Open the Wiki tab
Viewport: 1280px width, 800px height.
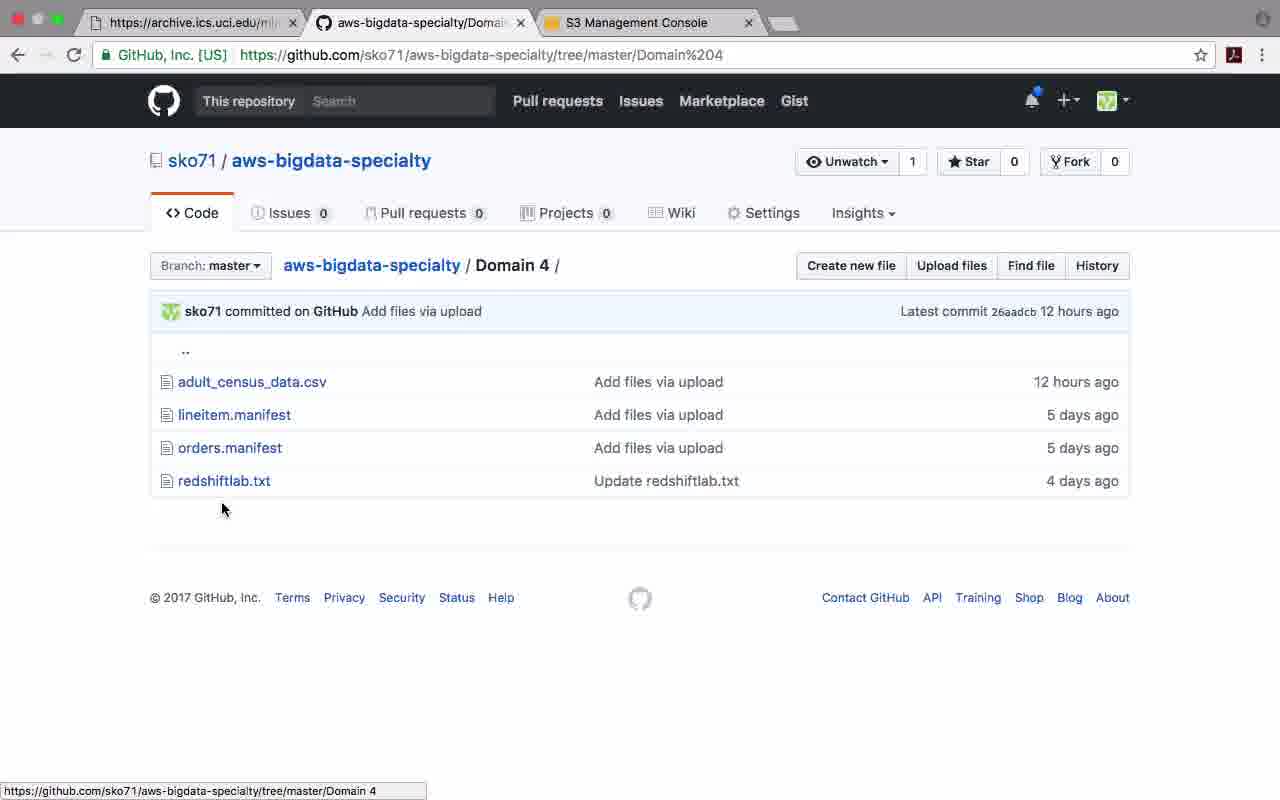pos(672,213)
